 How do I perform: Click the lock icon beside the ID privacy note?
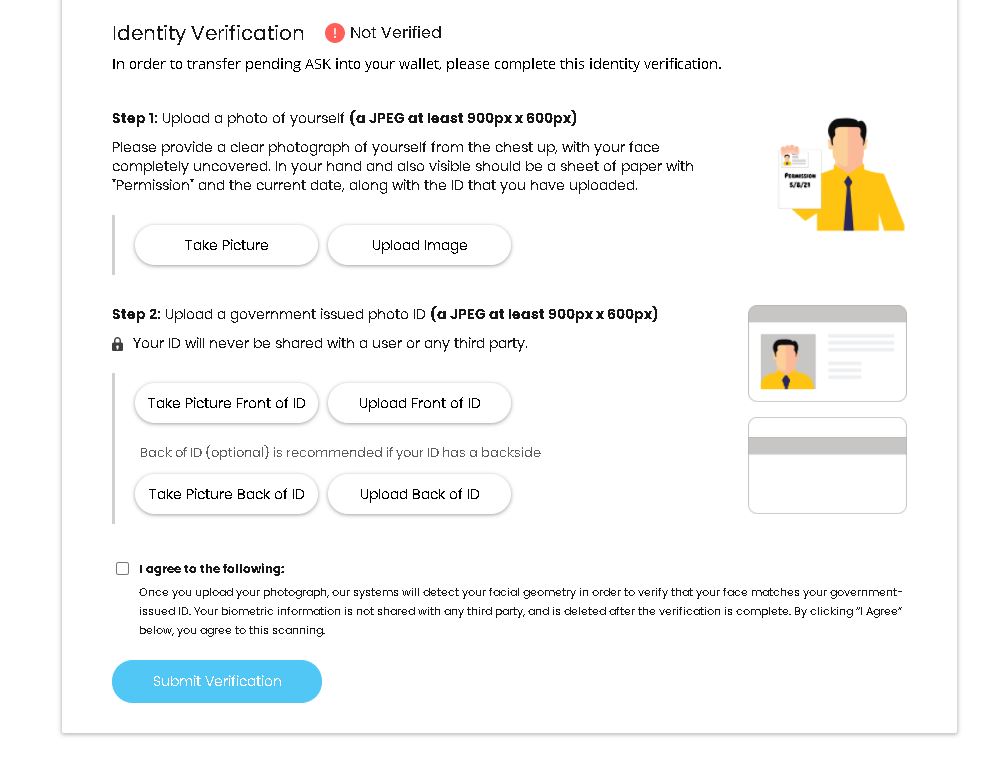118,344
